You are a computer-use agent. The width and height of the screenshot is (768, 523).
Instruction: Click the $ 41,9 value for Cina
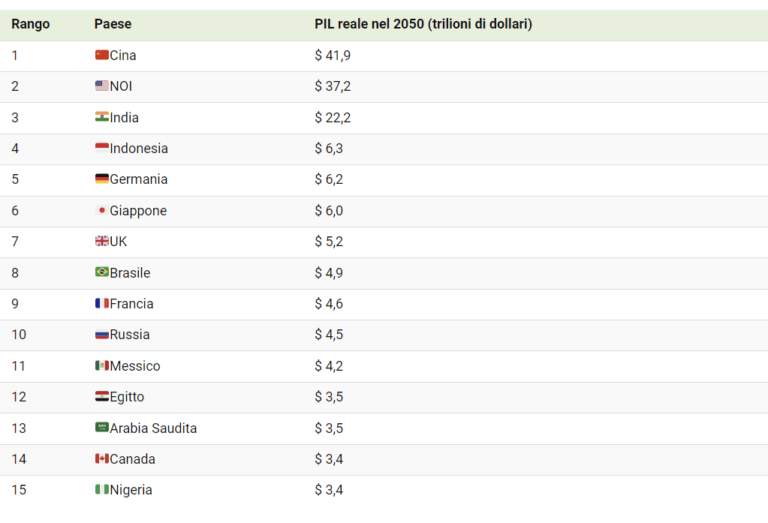[x=333, y=55]
